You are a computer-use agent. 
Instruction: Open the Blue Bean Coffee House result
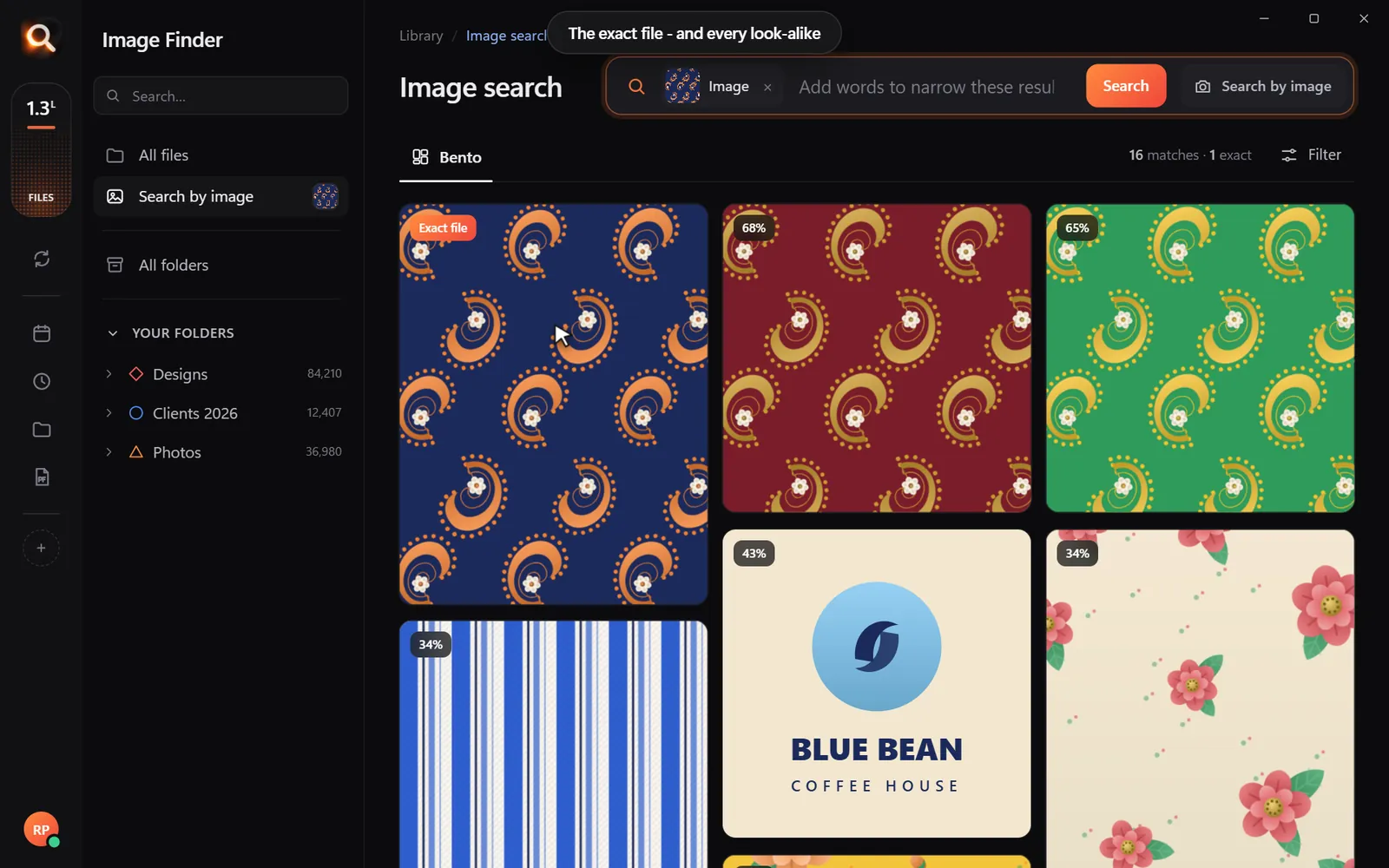click(x=877, y=683)
